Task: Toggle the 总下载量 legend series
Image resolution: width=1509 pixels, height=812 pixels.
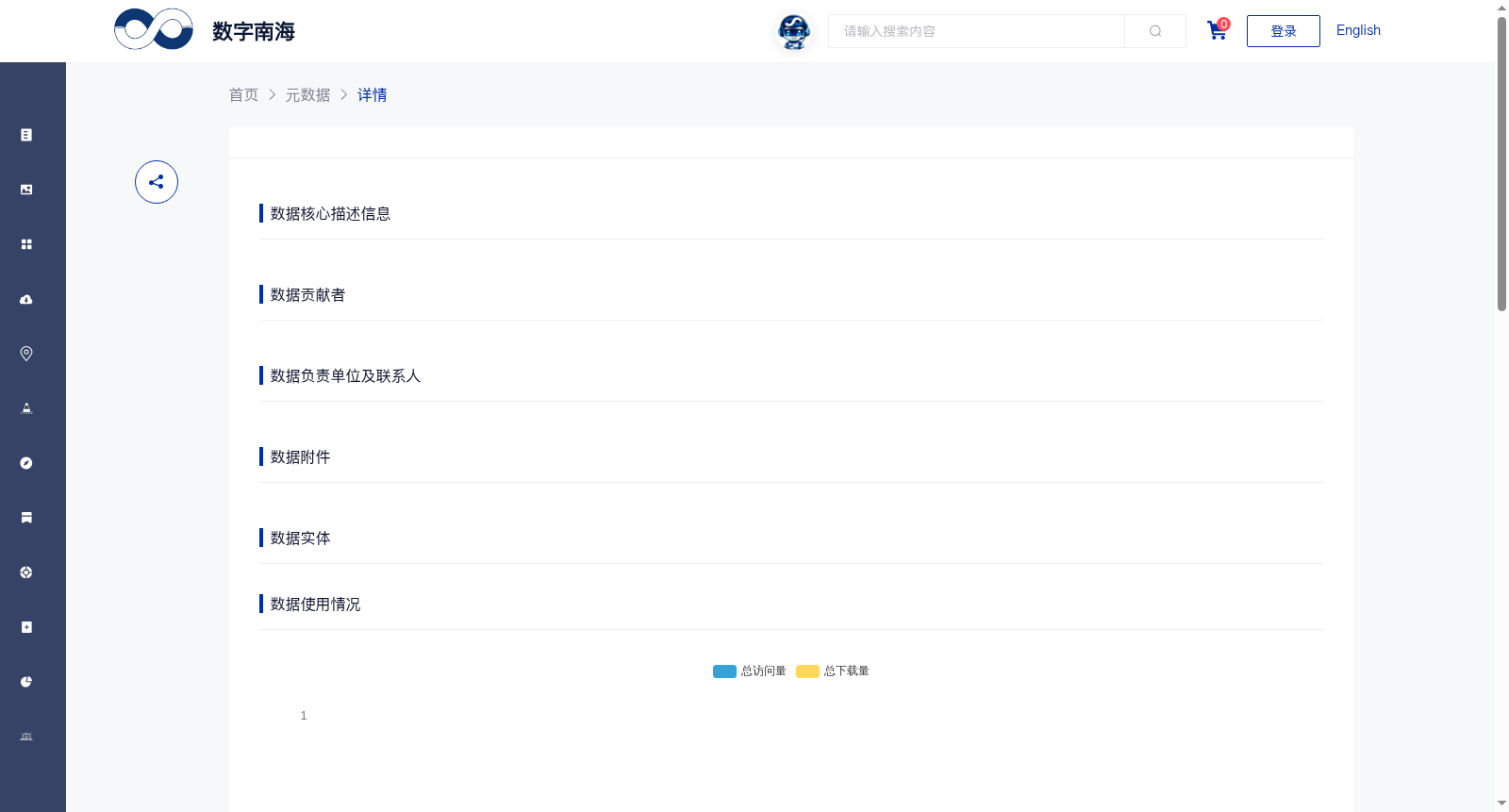Action: (x=833, y=671)
